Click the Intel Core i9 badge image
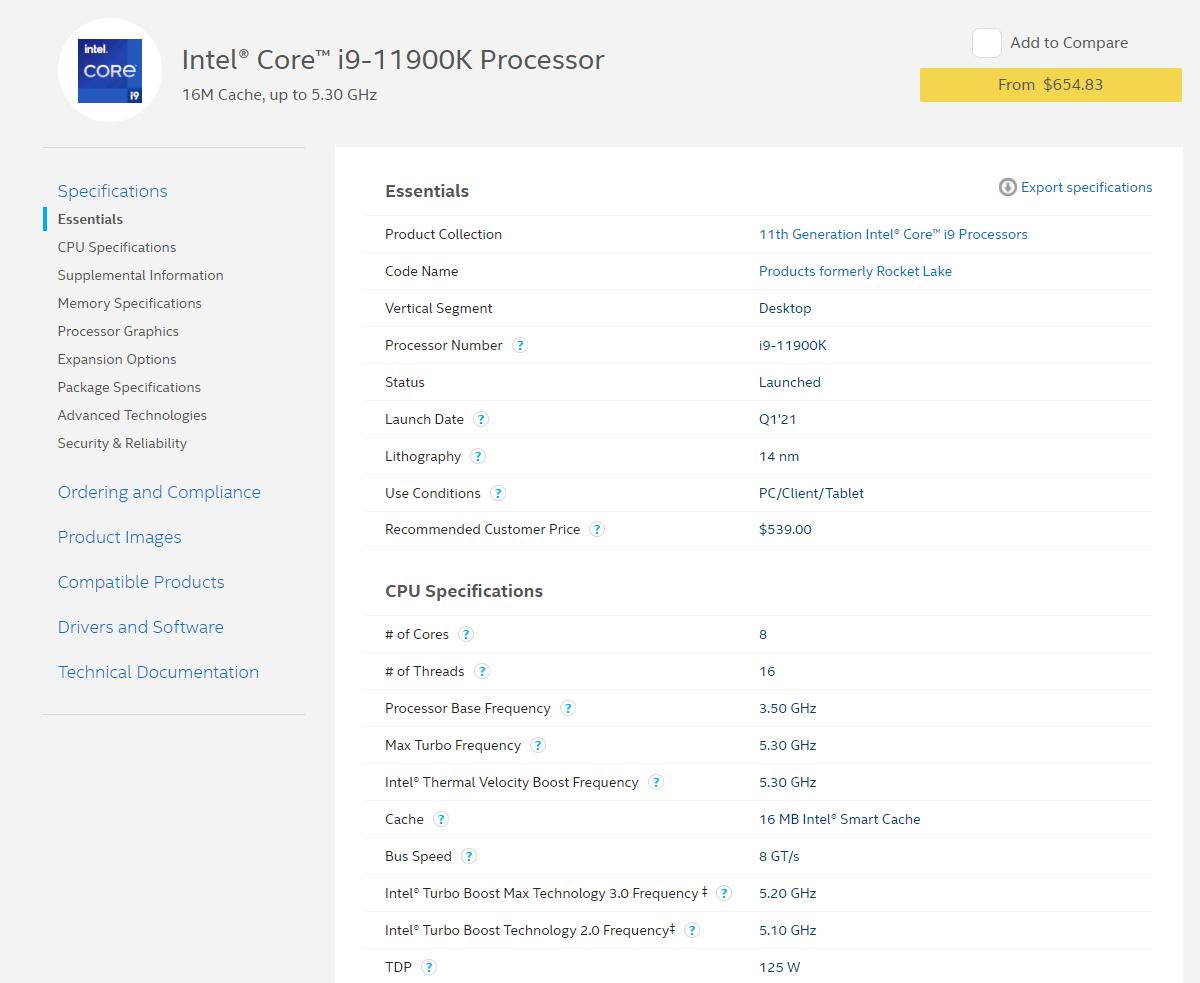Image resolution: width=1200 pixels, height=983 pixels. pos(110,71)
